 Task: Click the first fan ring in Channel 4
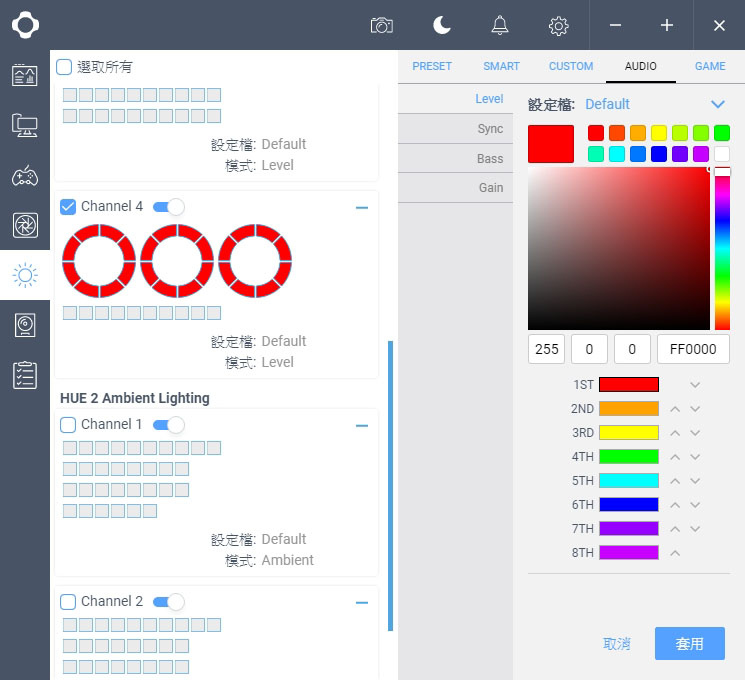(99, 261)
